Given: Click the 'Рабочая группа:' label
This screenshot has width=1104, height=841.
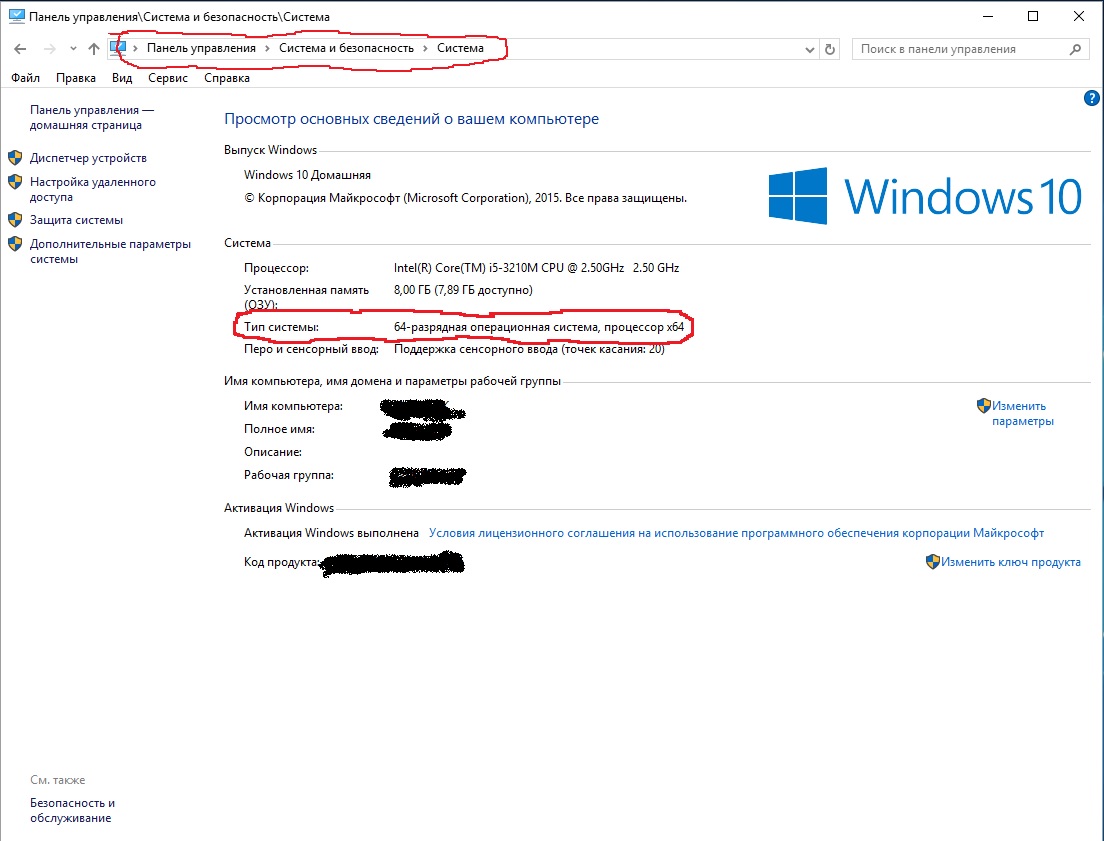Looking at the screenshot, I should [x=289, y=475].
